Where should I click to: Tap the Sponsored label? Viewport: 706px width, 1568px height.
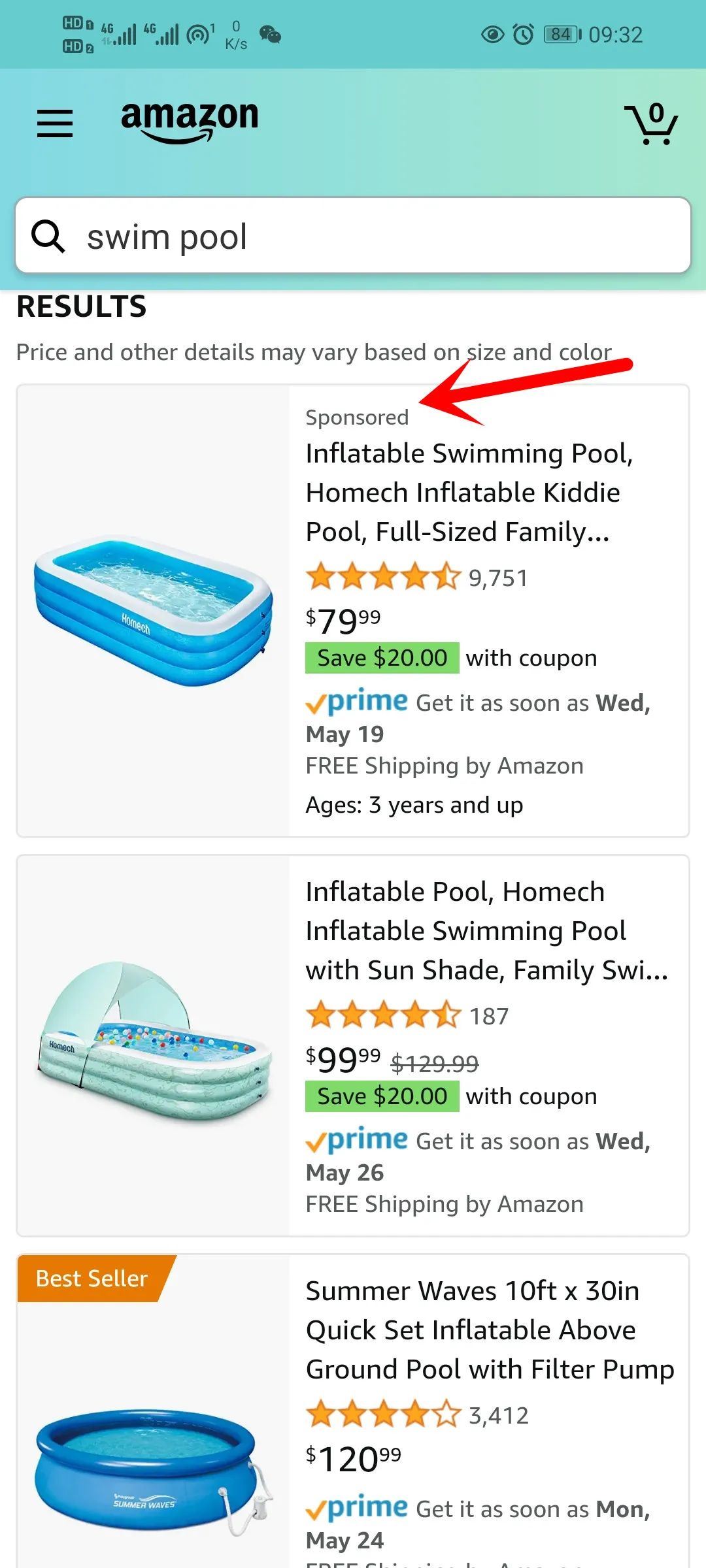[357, 417]
